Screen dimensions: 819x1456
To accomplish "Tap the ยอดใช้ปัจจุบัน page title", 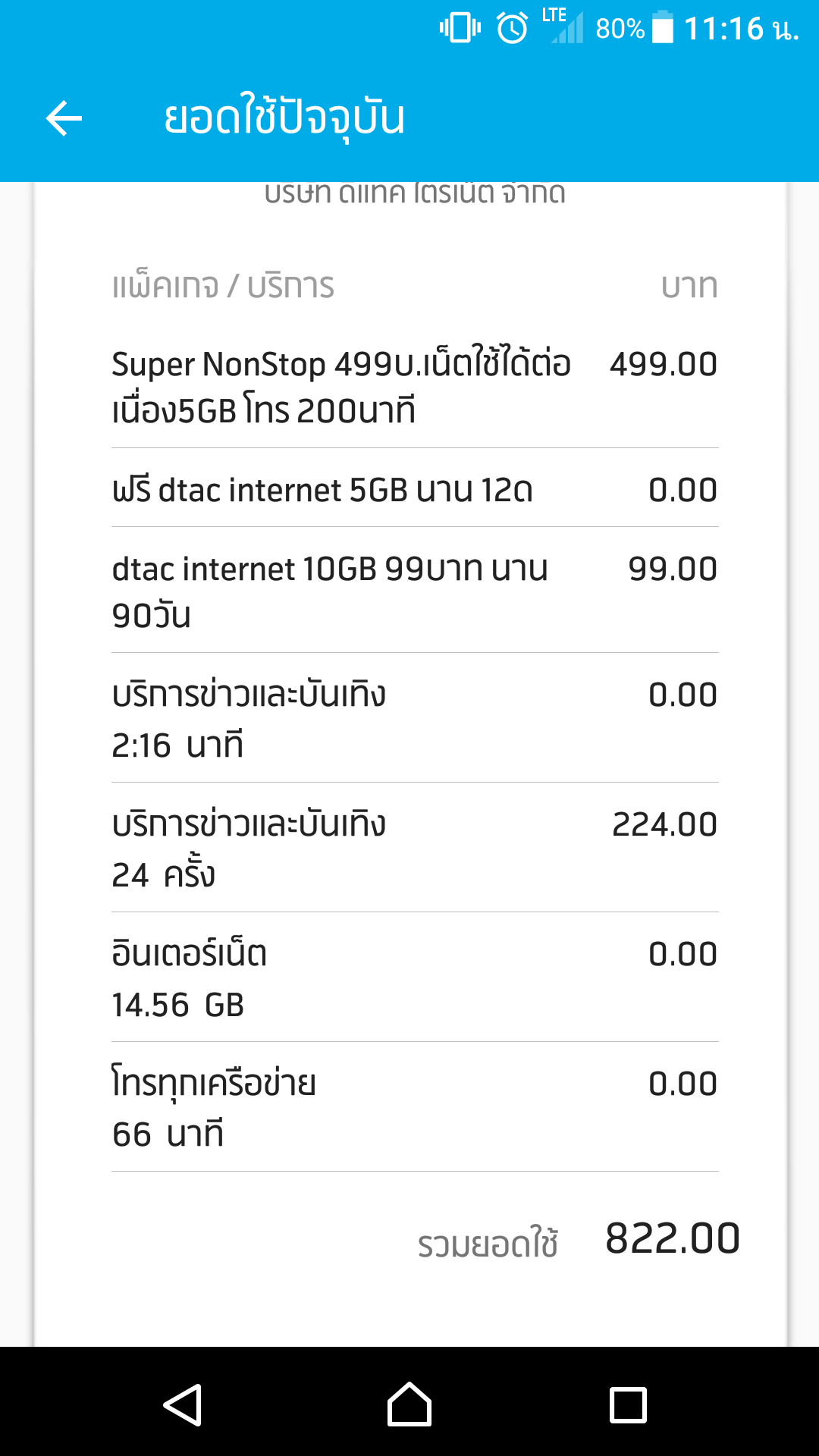I will click(x=284, y=118).
